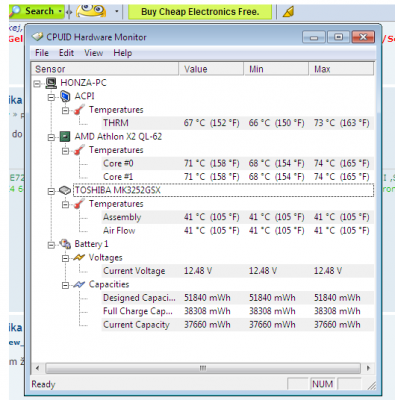Image resolution: width=395 pixels, height=400 pixels.
Task: Select the Assembly temperature row
Action: 238,217
